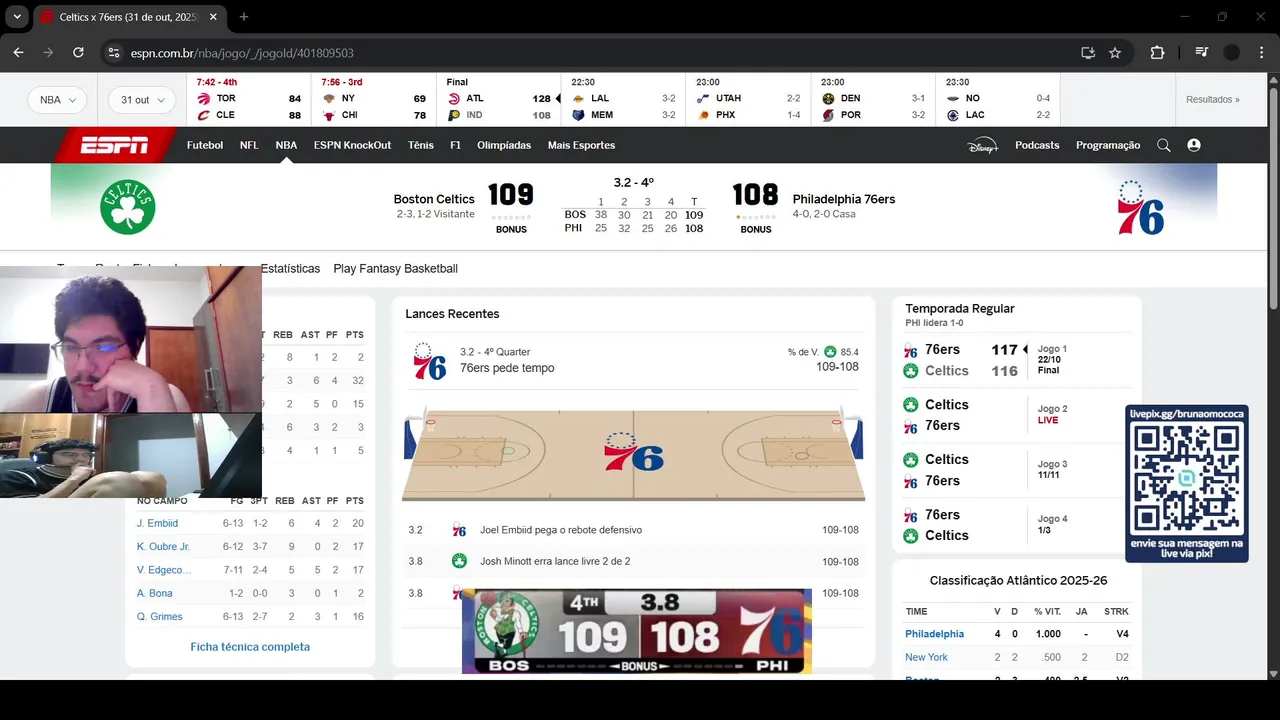
Task: Click 76ers icon on Embiid rebound play
Action: coord(459,530)
